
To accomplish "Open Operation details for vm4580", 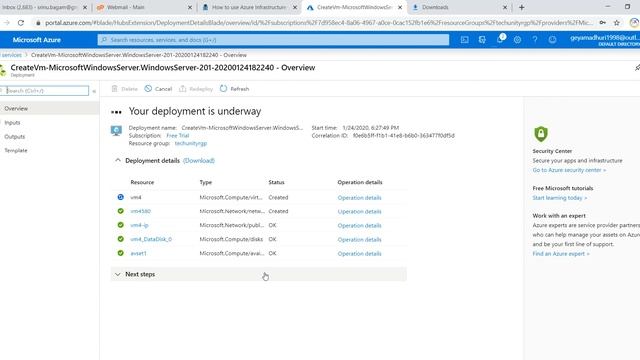I will pyautogui.click(x=359, y=211).
